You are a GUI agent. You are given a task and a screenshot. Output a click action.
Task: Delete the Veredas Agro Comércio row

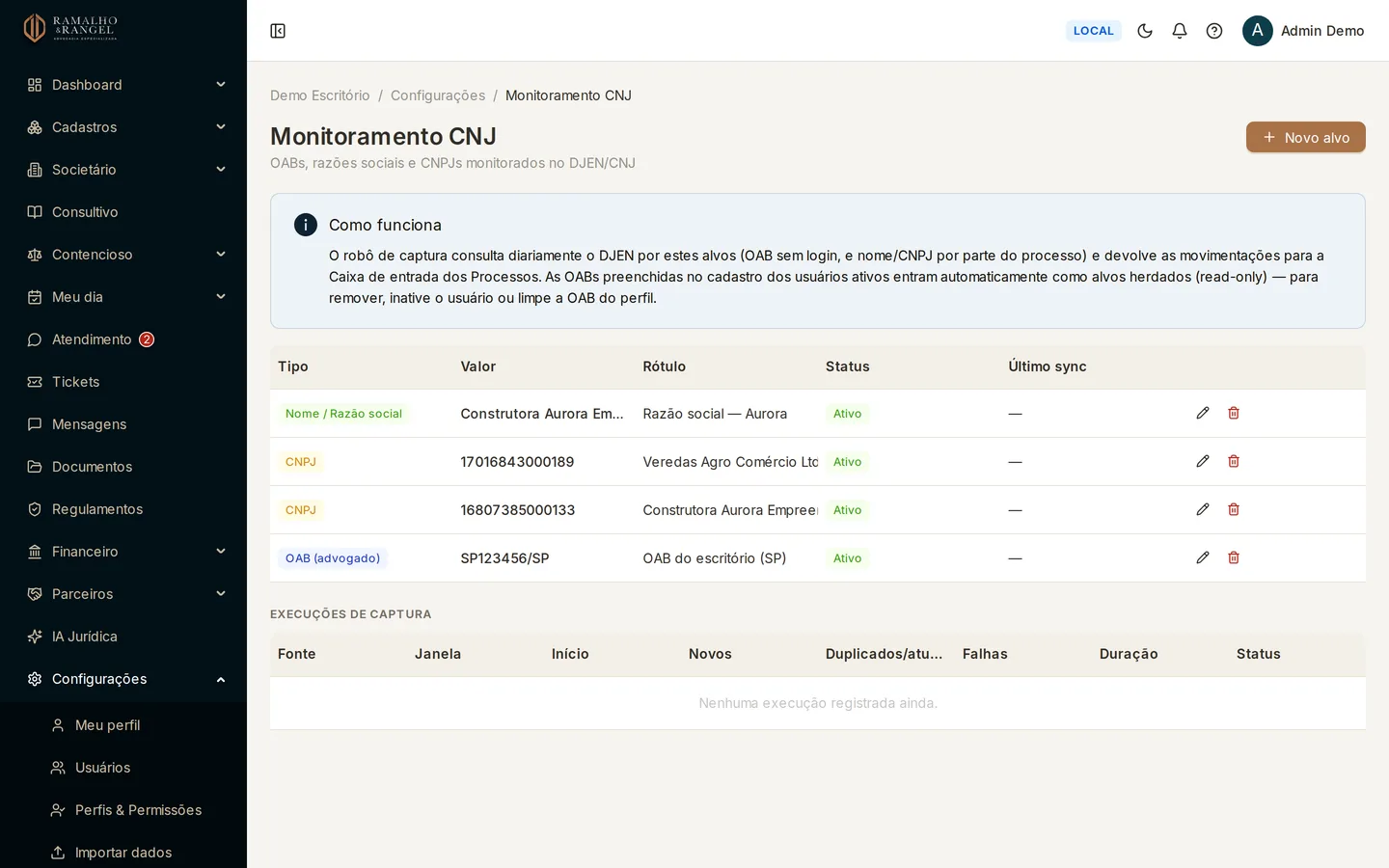[x=1234, y=461]
